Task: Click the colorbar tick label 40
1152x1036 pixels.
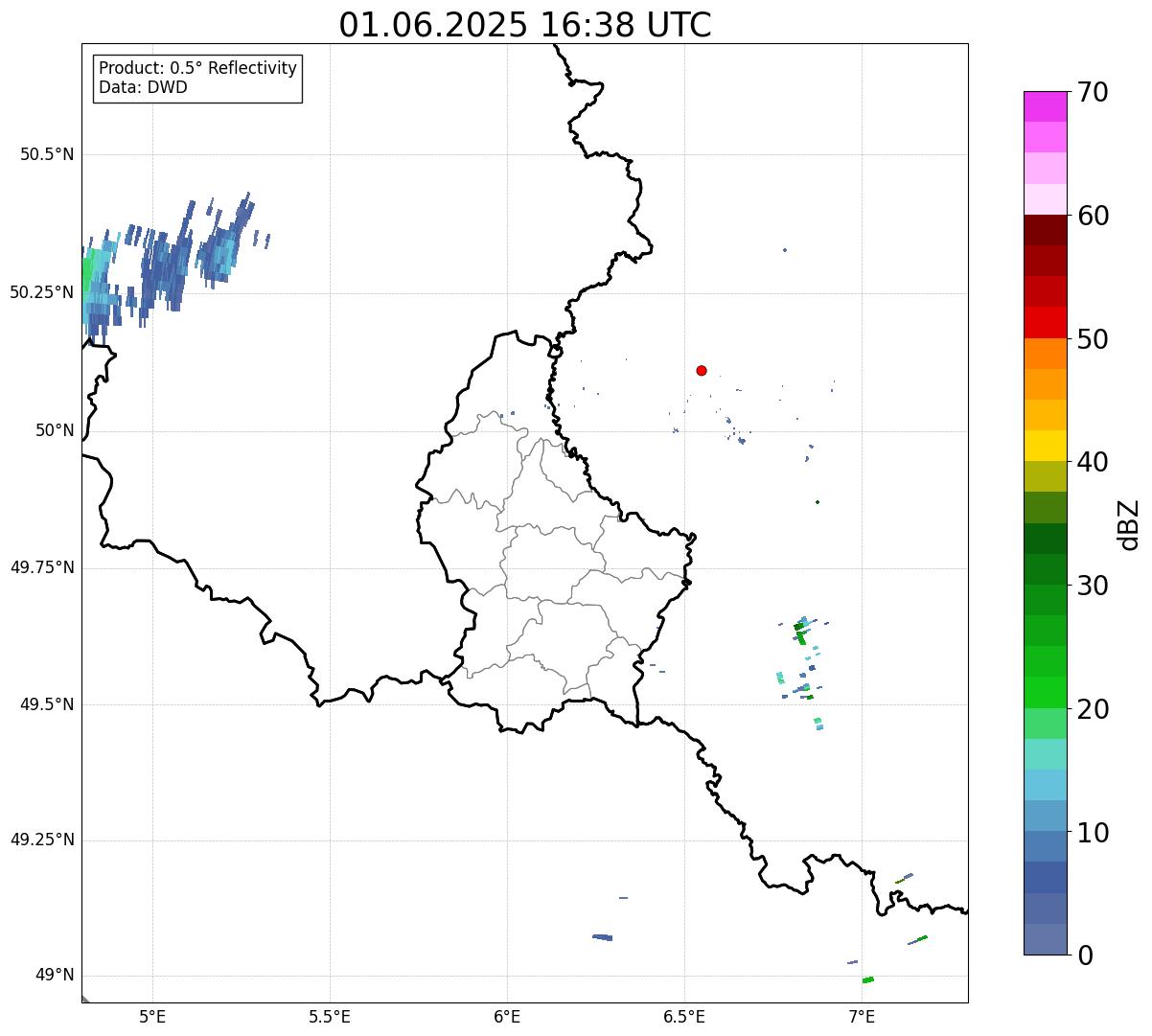Action: (1094, 462)
